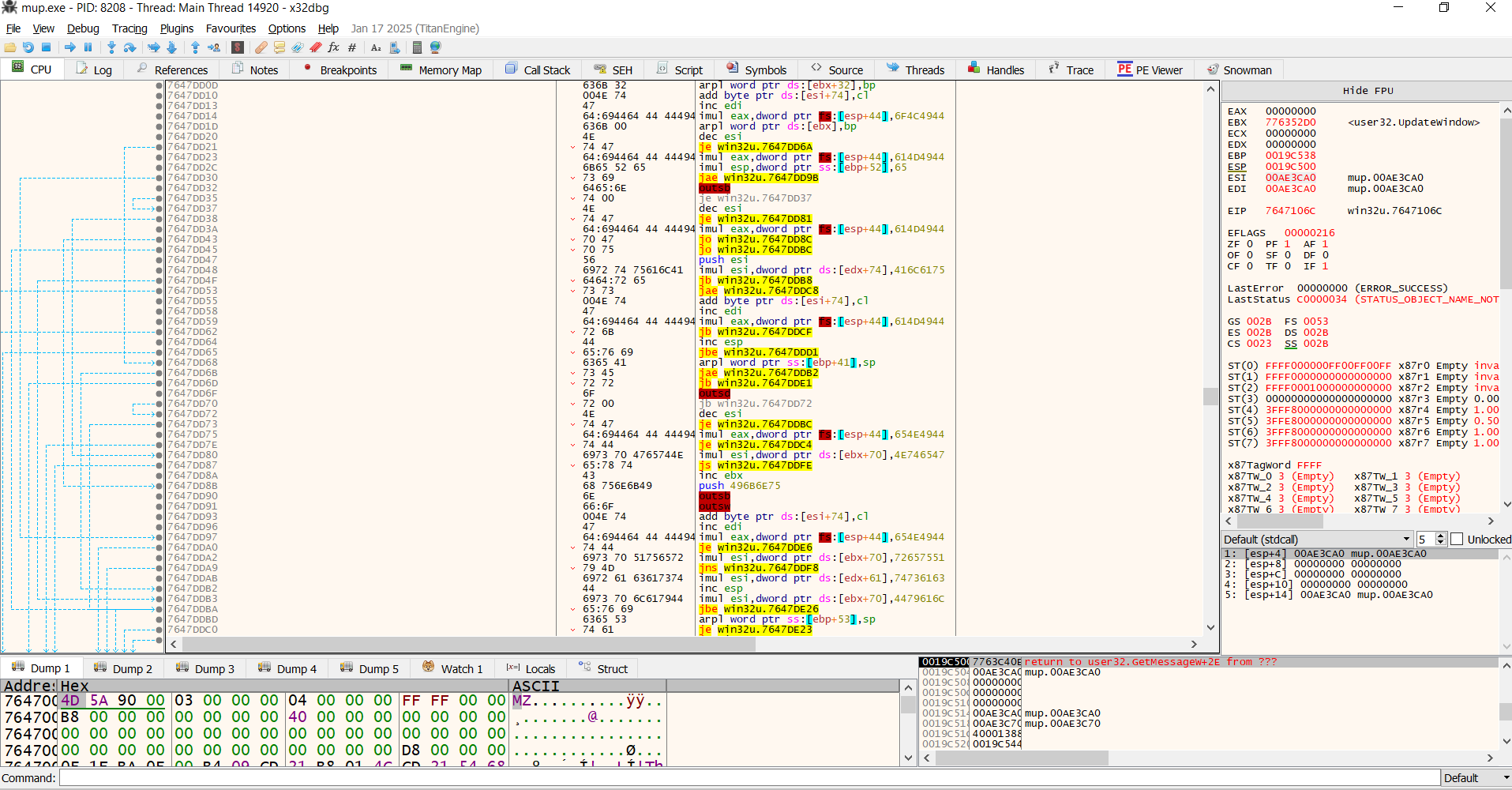Switch to the Dump 2 tab
Screen dimensions: 1512x790
point(123,668)
